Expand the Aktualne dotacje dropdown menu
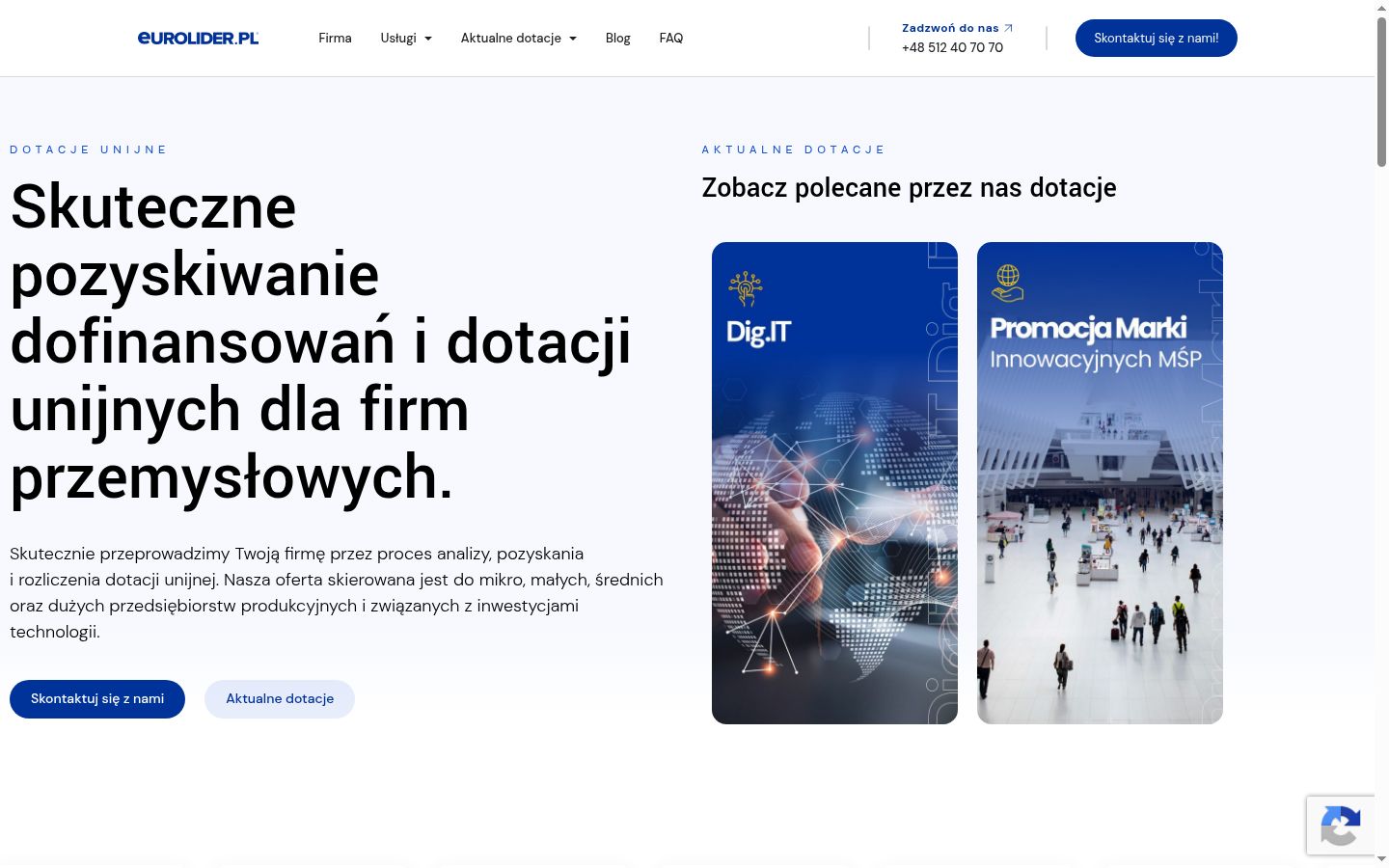Image resolution: width=1389 pixels, height=868 pixels. 519,38
